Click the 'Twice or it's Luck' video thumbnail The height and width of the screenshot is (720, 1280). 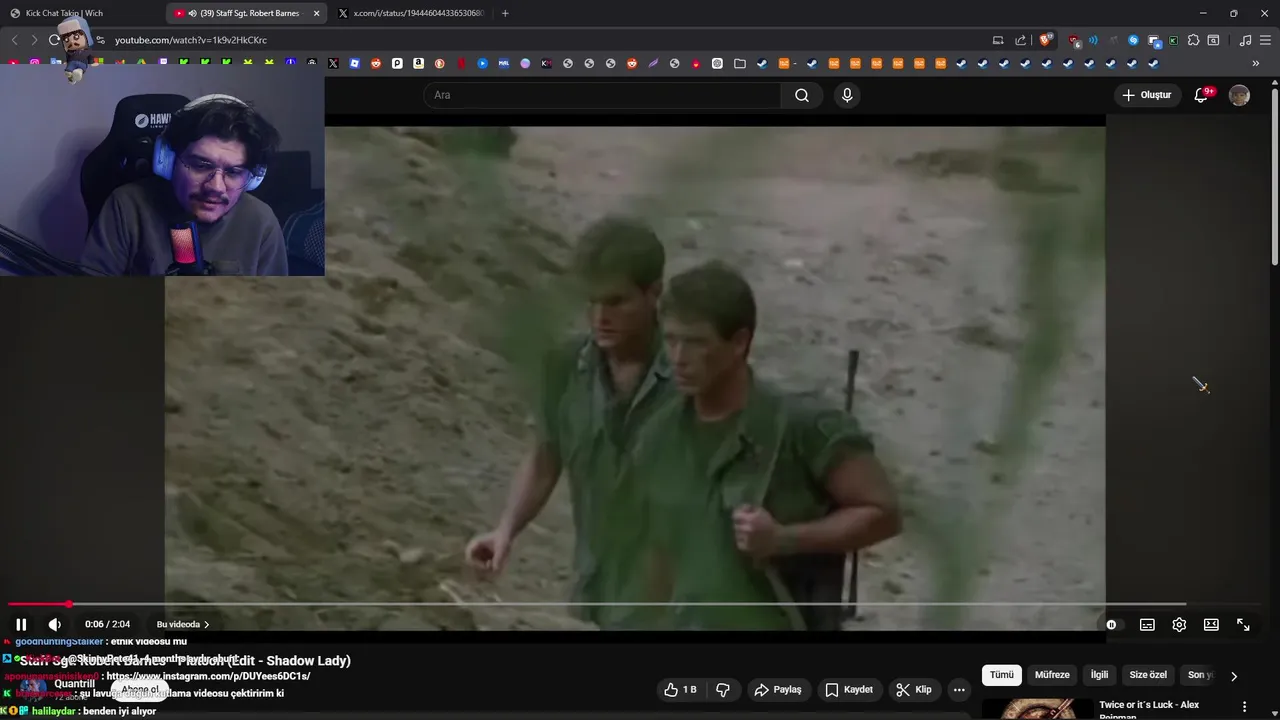(1037, 708)
